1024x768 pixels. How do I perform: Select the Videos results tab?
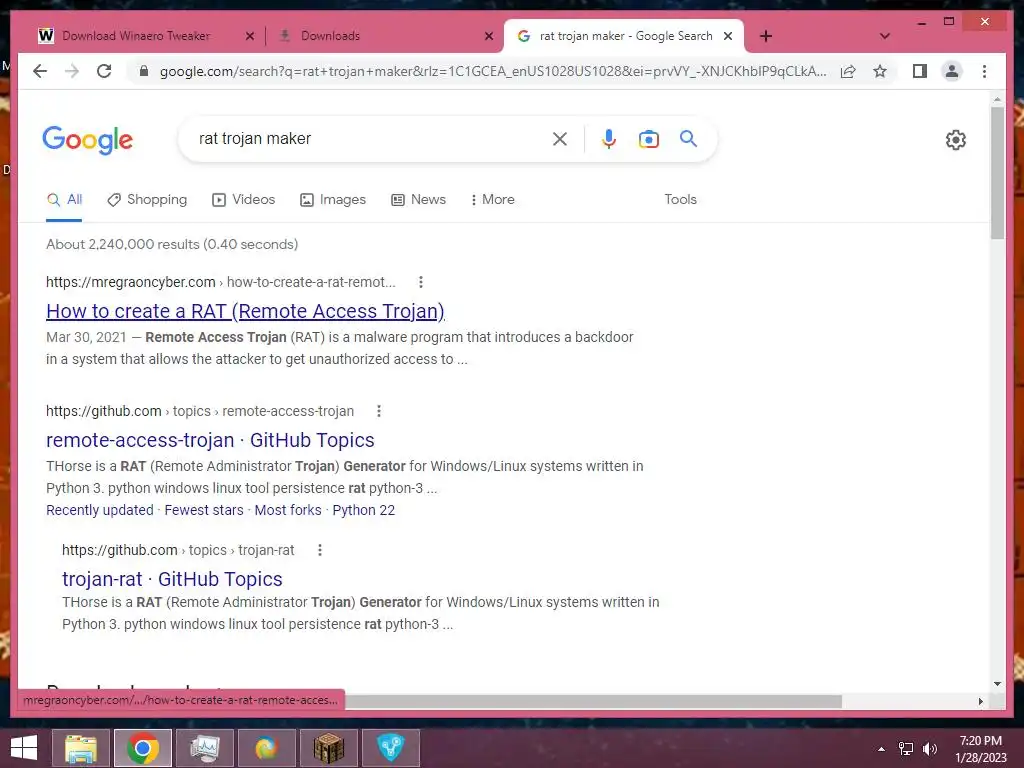coord(244,199)
